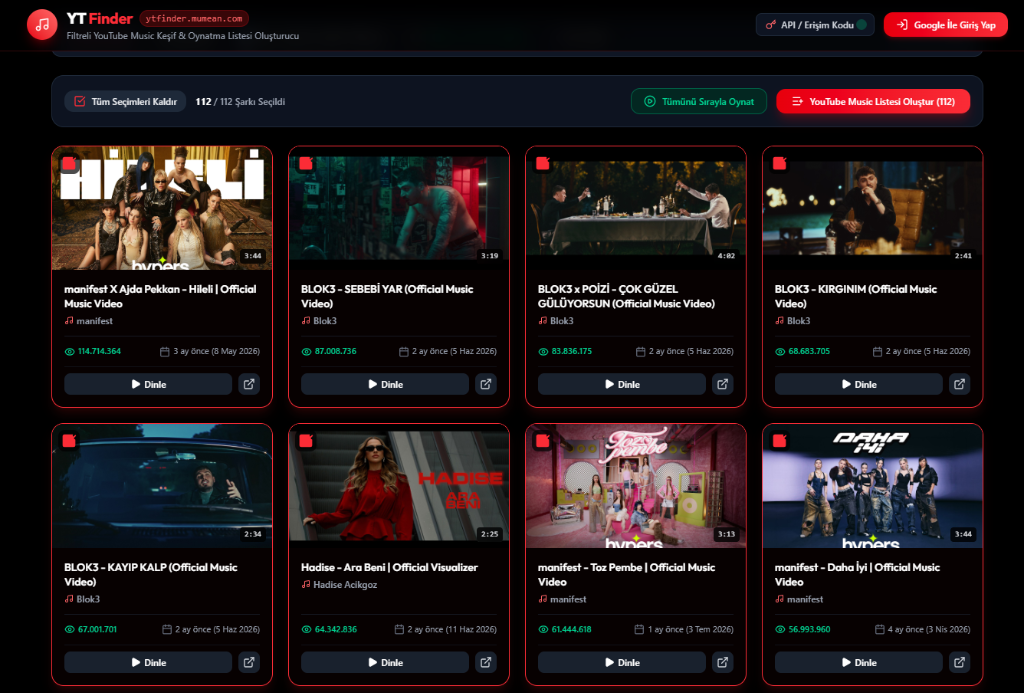The width and height of the screenshot is (1024, 693).
Task: Deselect the Daha İyi song checkbox
Action: [780, 441]
